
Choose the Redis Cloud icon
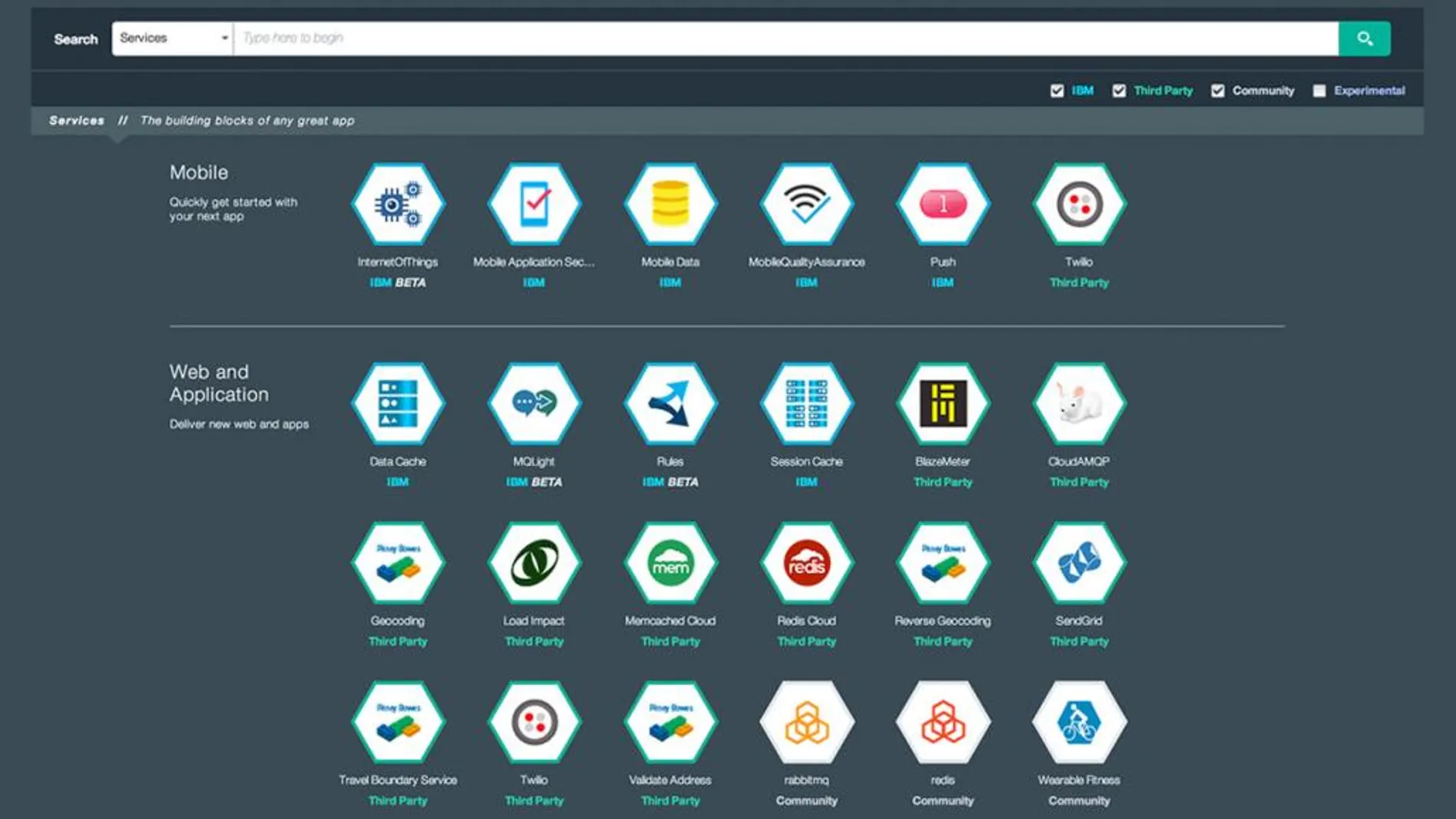[806, 563]
